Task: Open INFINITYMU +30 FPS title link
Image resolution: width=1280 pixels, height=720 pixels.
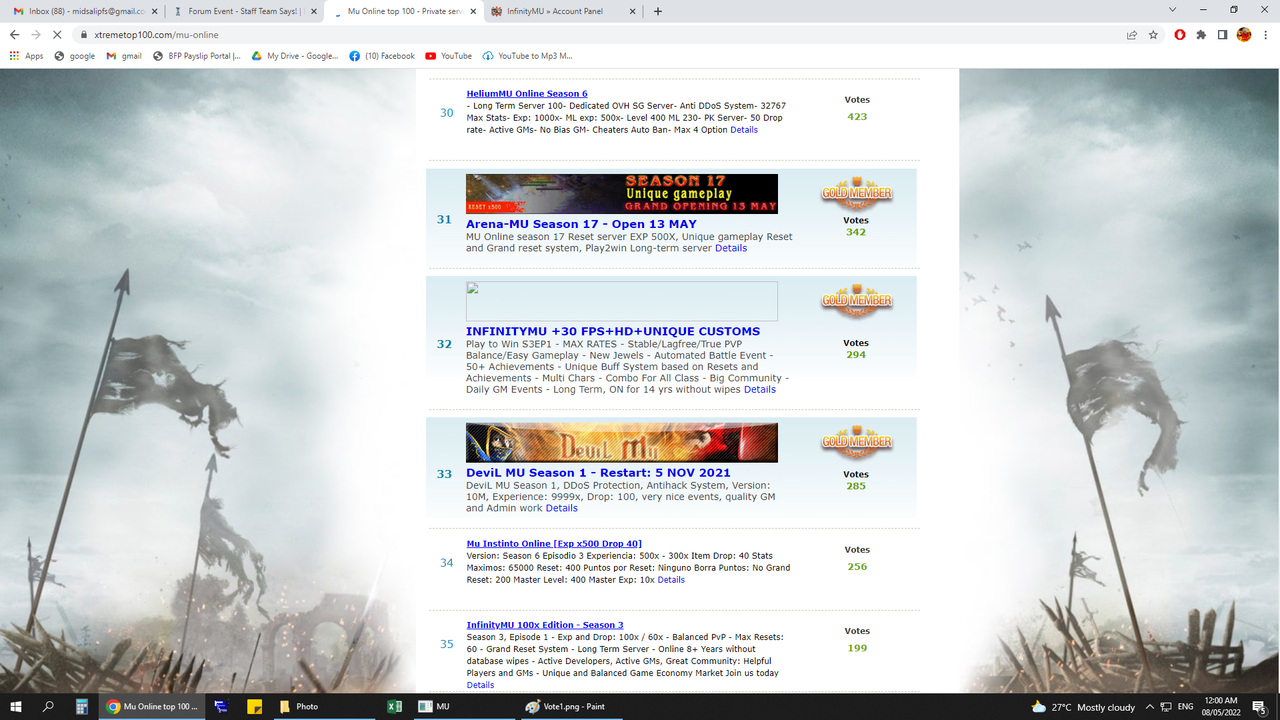Action: tap(613, 331)
